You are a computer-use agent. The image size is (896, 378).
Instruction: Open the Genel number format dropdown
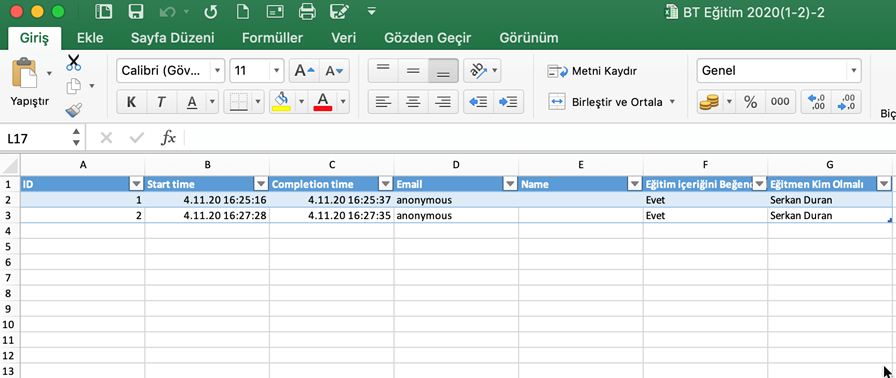coord(853,71)
